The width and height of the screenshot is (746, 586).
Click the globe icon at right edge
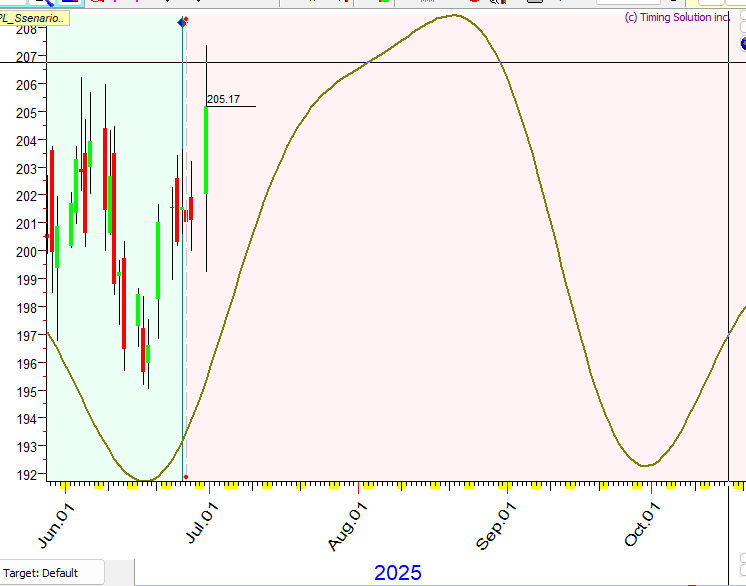coord(742,43)
